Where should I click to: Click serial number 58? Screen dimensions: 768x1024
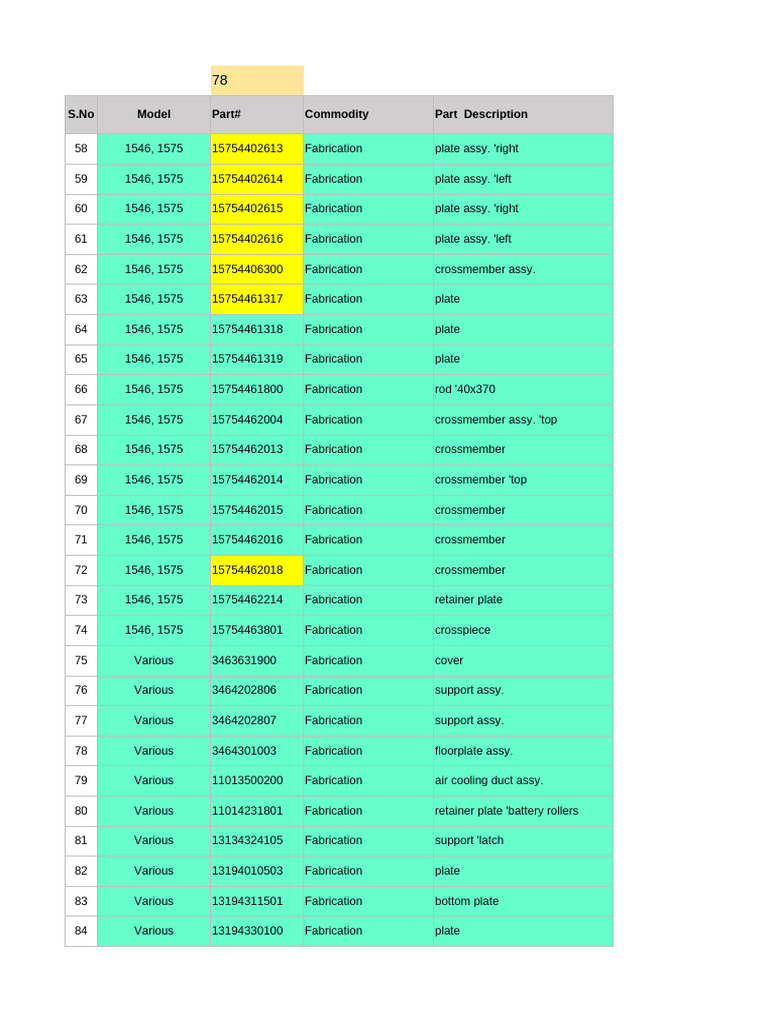tap(81, 149)
